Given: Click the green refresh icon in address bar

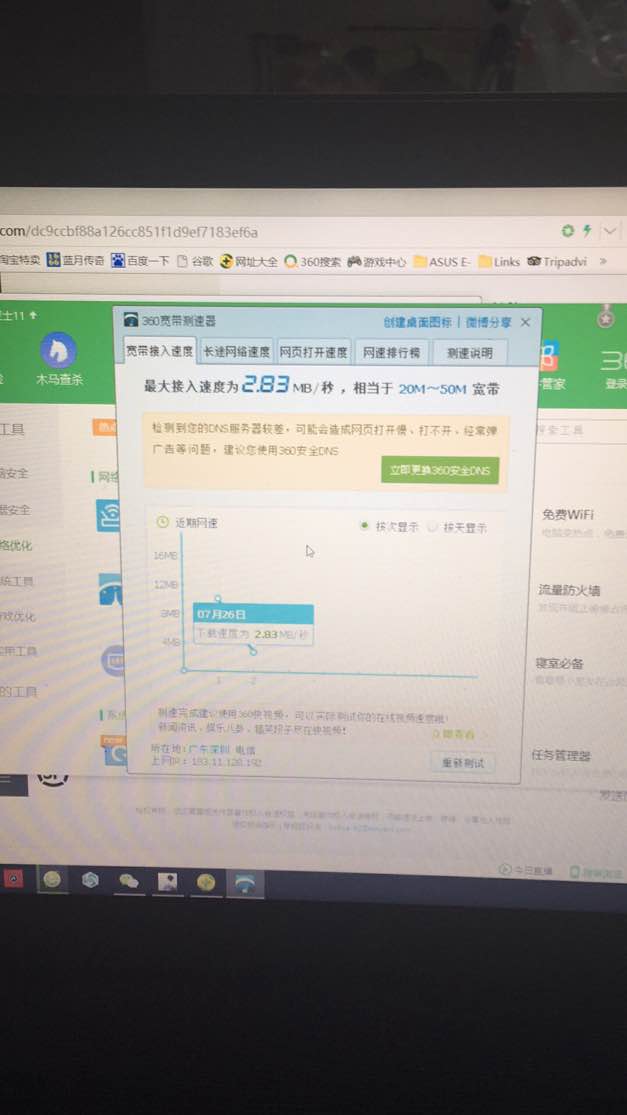Looking at the screenshot, I should tap(567, 230).
